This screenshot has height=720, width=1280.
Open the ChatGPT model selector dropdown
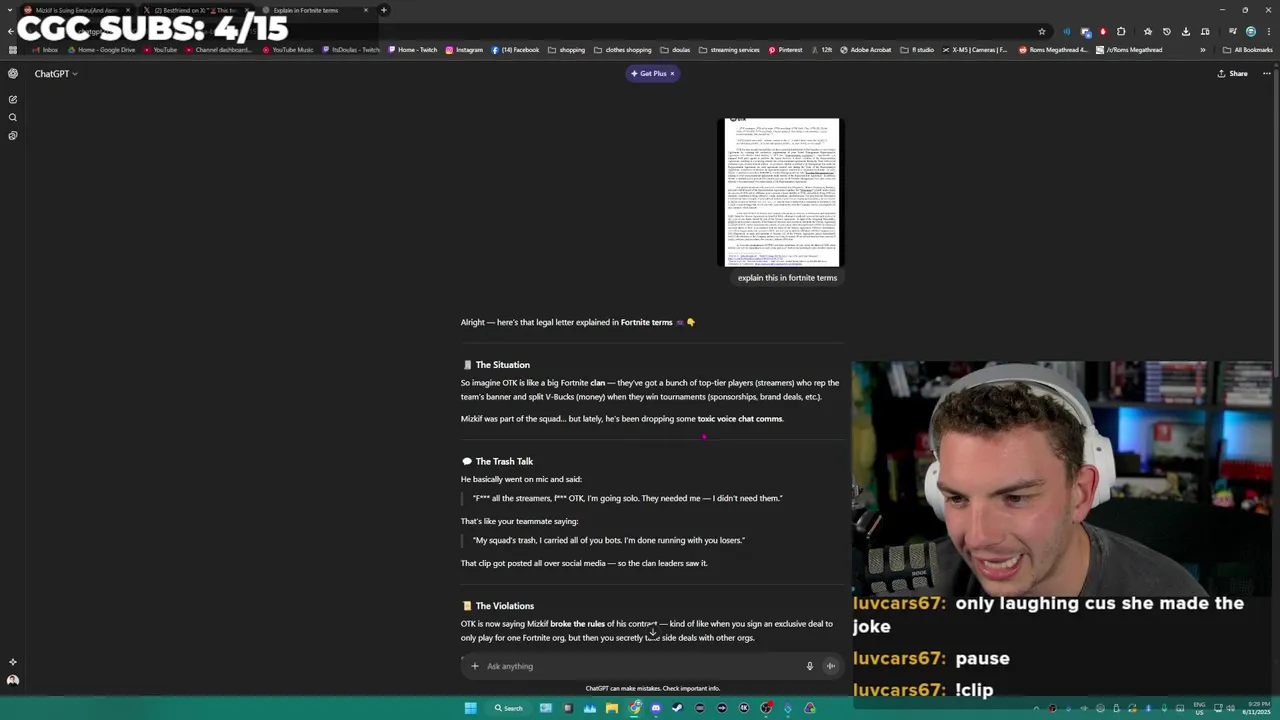point(56,74)
